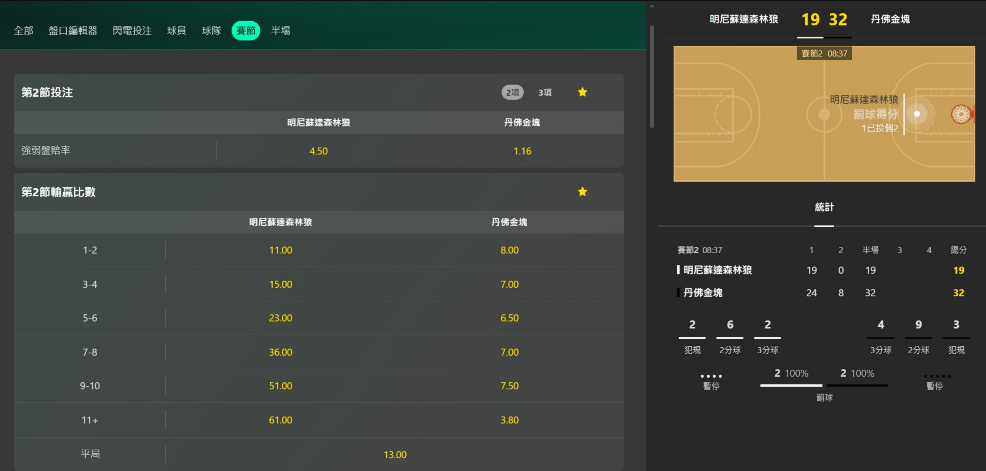Click the 明尼蘇達森林狼 row in stats table

point(822,270)
